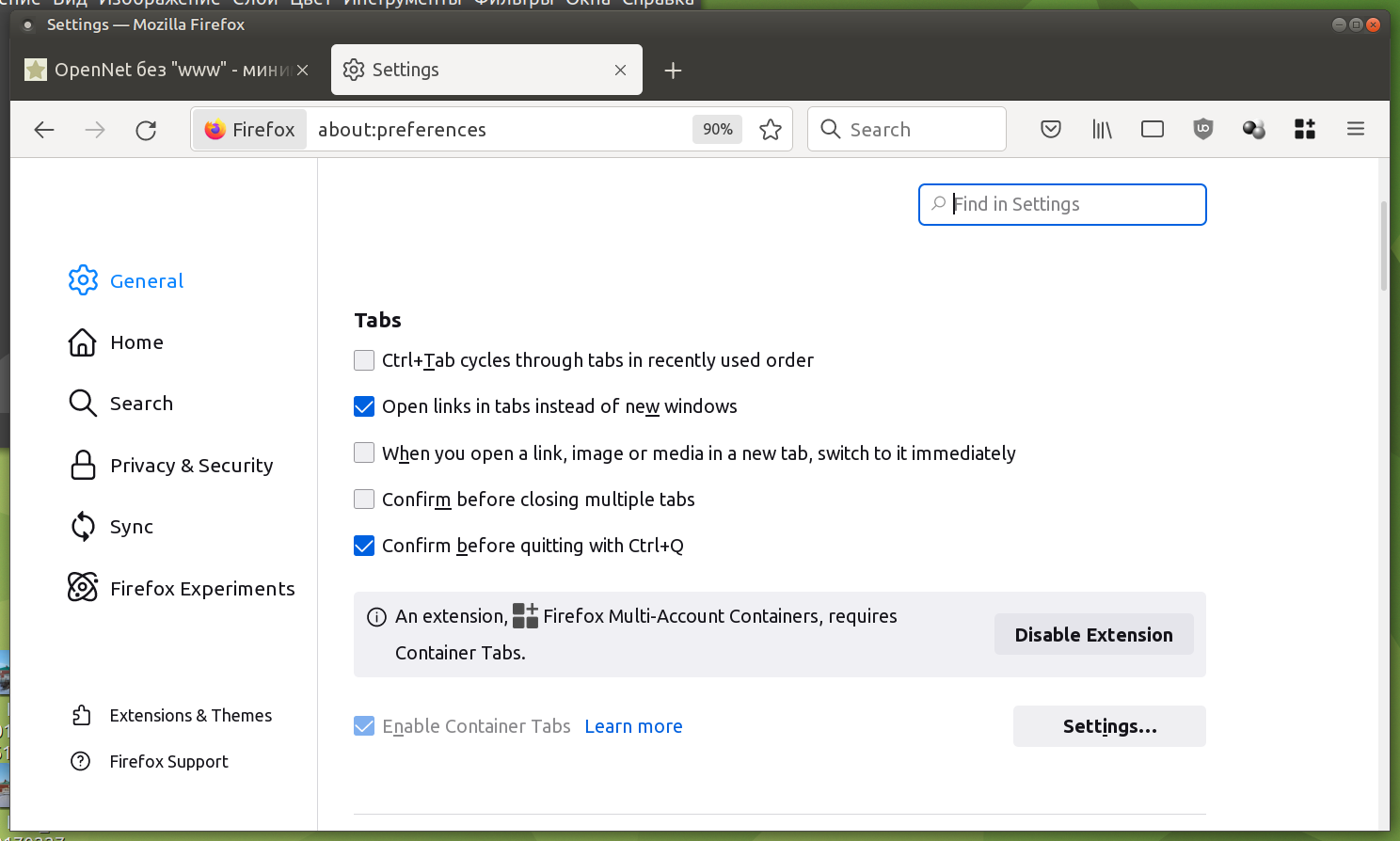
Task: Open Privacy & Security settings section
Action: [x=191, y=466]
